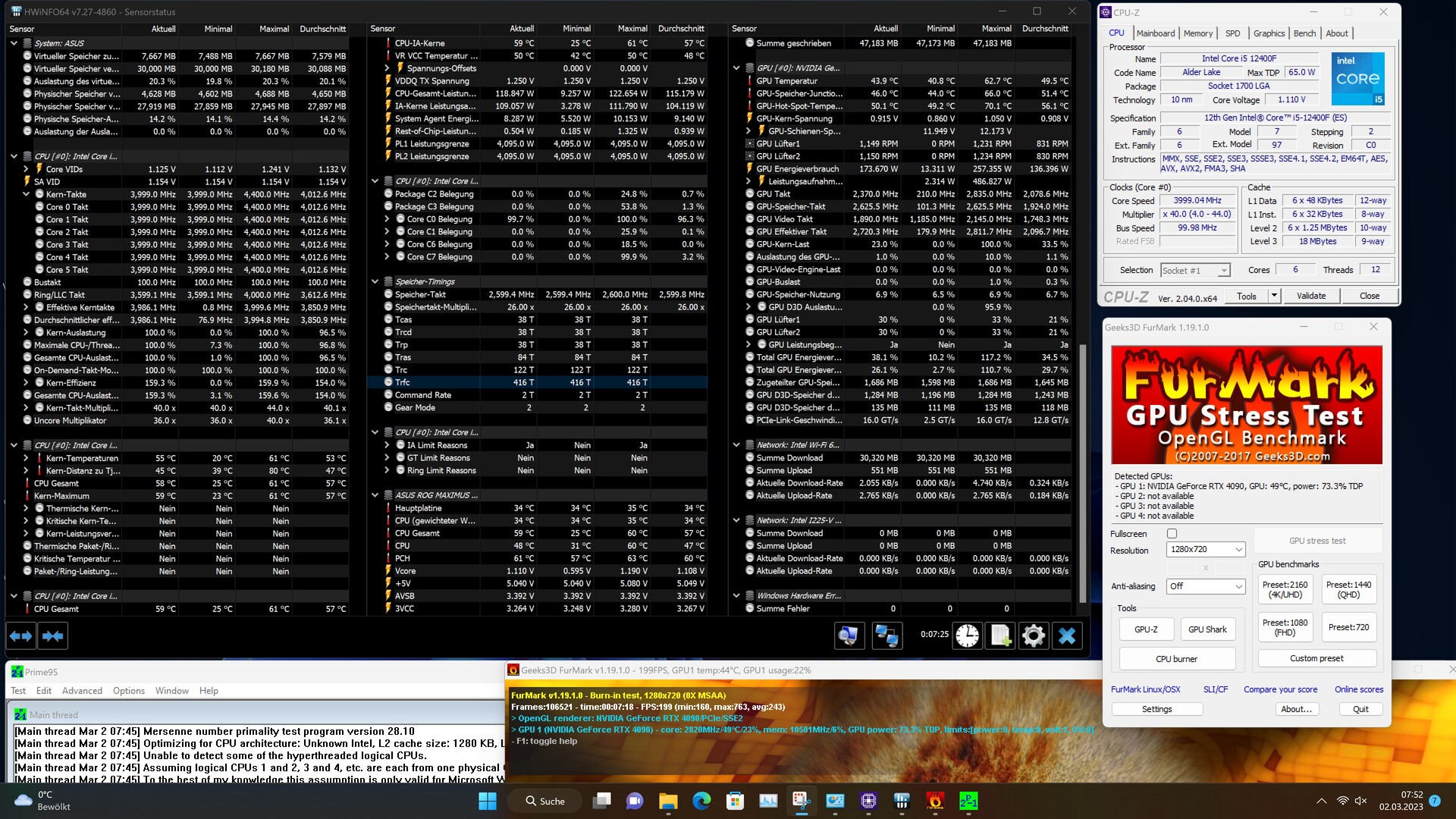Switch to the Graphics tab in CPU-Z
The height and width of the screenshot is (819, 1456).
1269,33
